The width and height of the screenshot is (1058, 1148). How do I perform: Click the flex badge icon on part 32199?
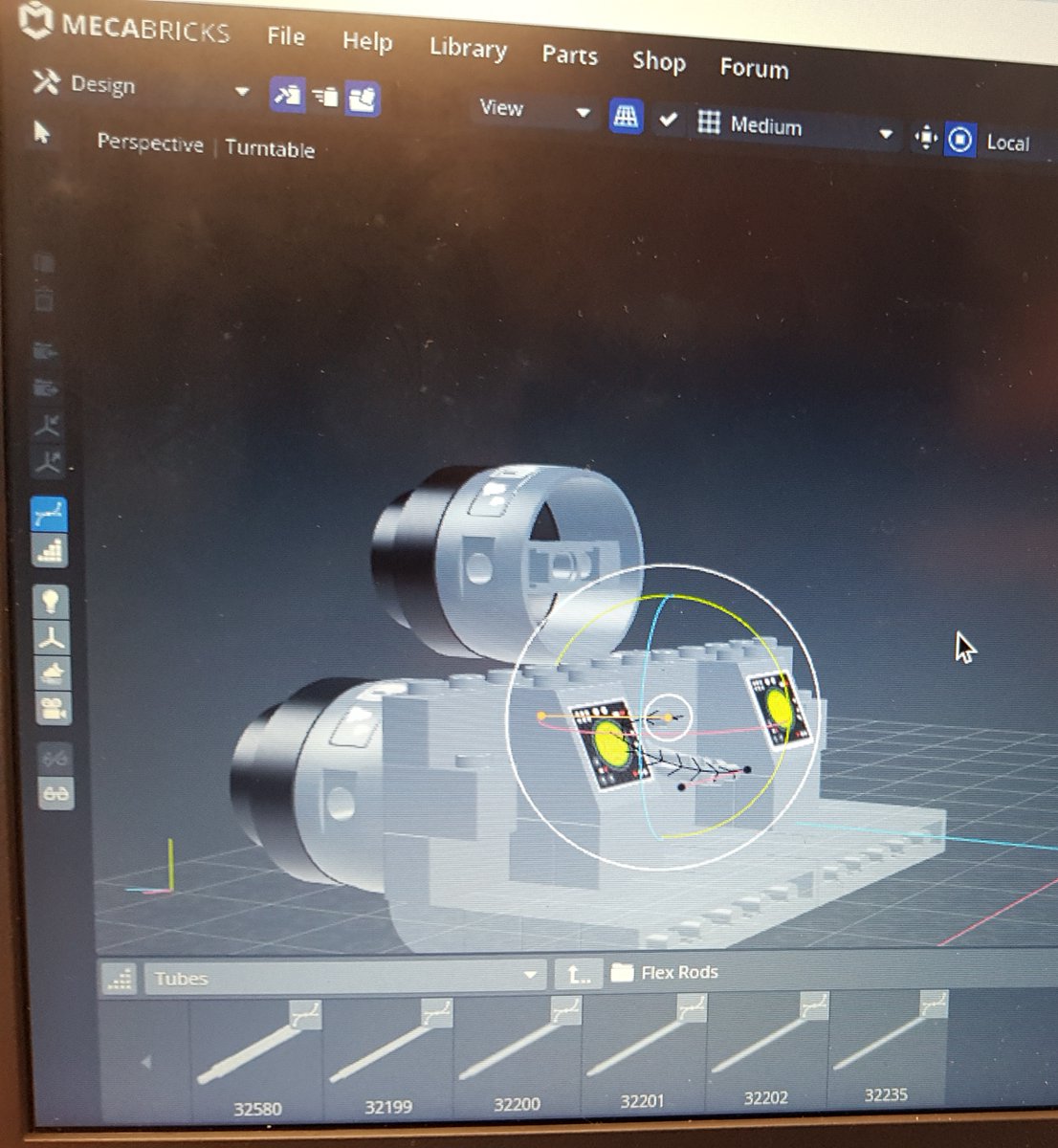pyautogui.click(x=435, y=1012)
